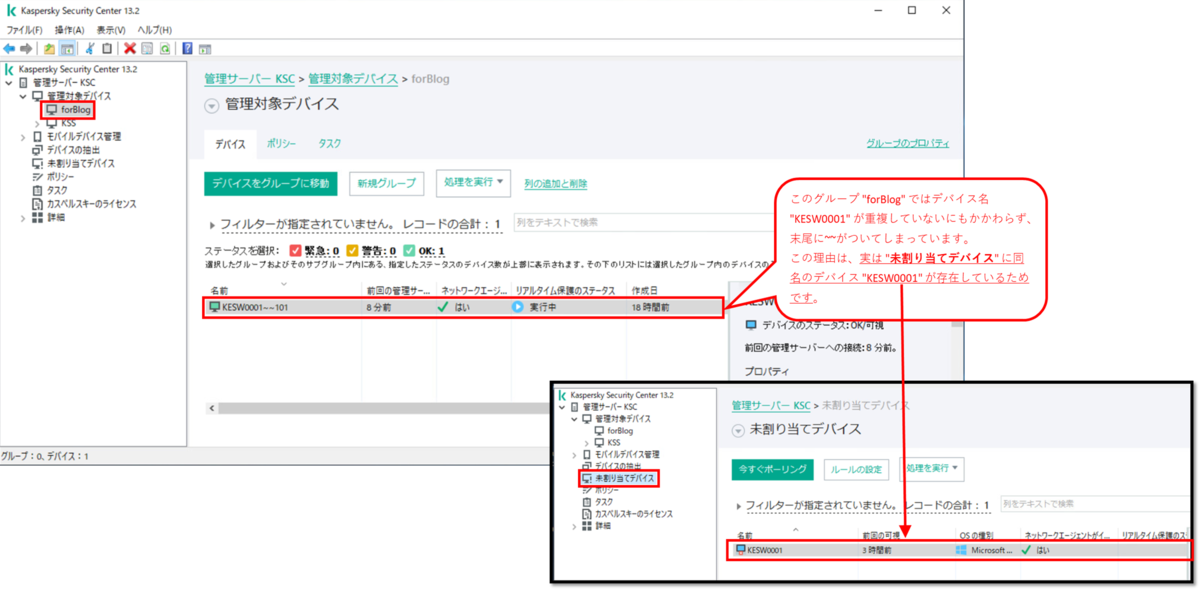Click the action pane toolbar icon

click(x=204, y=48)
